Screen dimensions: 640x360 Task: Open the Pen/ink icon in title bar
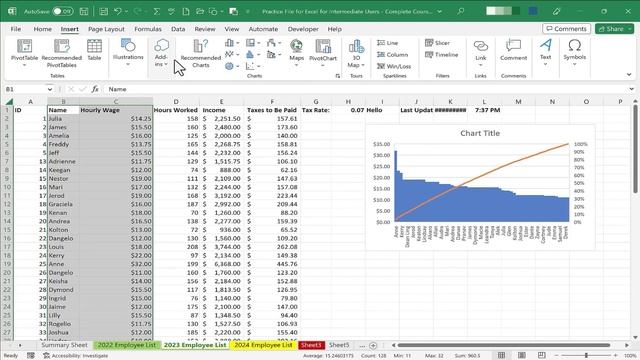(556, 11)
